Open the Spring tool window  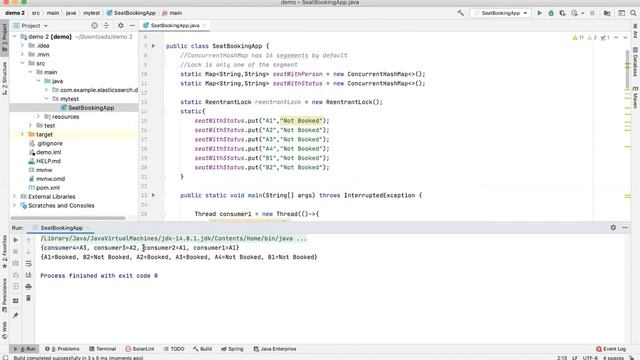click(x=232, y=349)
